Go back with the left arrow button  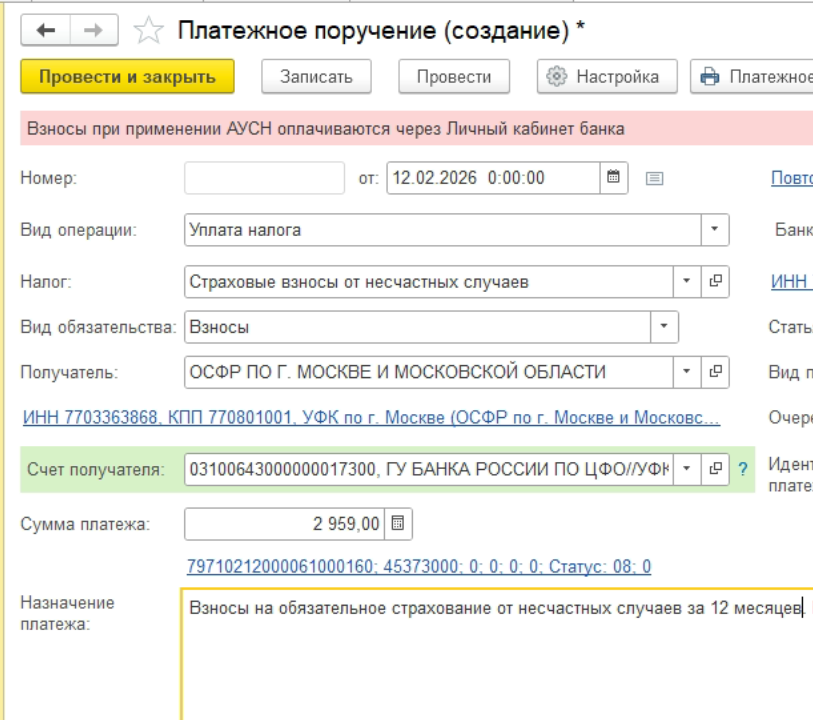click(x=46, y=30)
